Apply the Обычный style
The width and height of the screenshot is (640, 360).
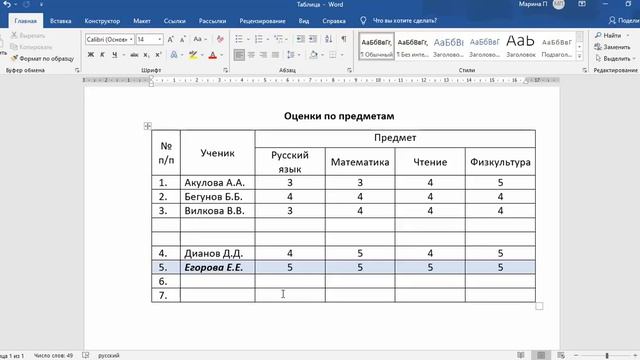point(376,46)
